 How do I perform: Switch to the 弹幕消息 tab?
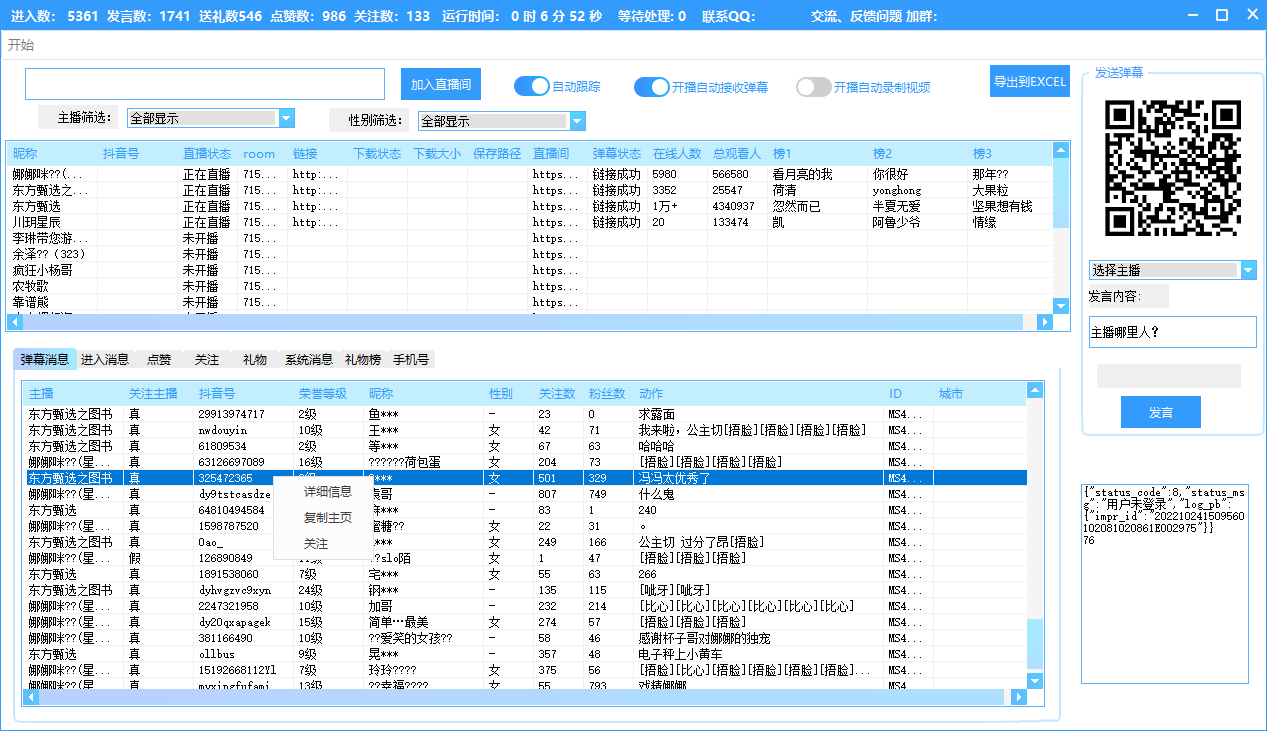click(x=44, y=359)
